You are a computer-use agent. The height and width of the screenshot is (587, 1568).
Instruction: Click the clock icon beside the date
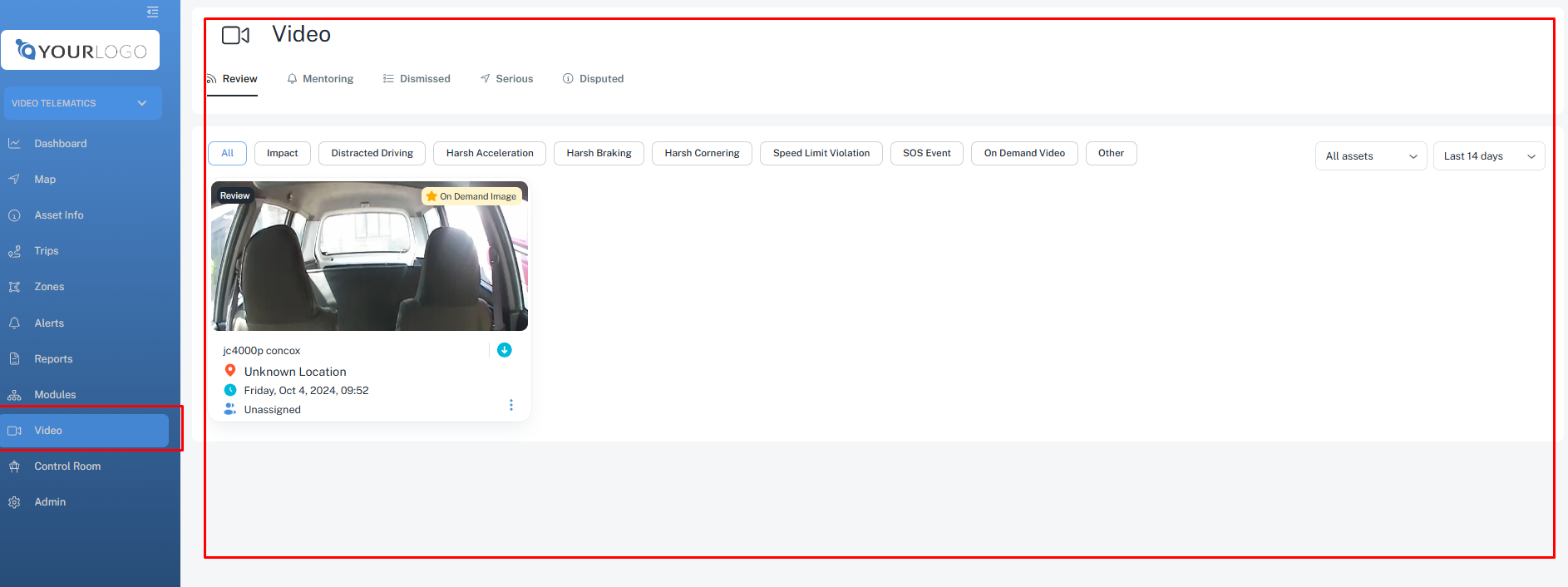230,390
